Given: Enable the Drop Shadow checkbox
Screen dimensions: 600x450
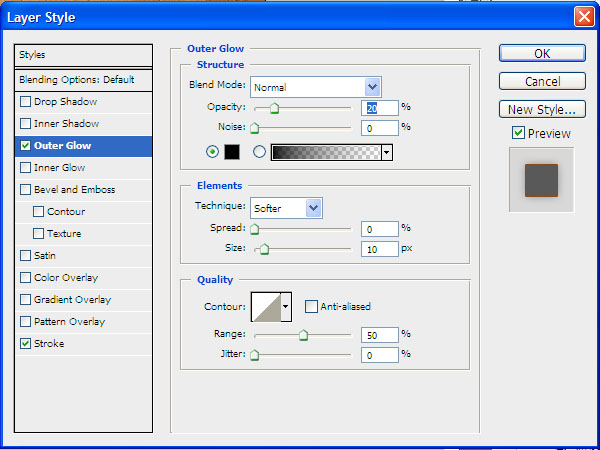Looking at the screenshot, I should (x=25, y=102).
